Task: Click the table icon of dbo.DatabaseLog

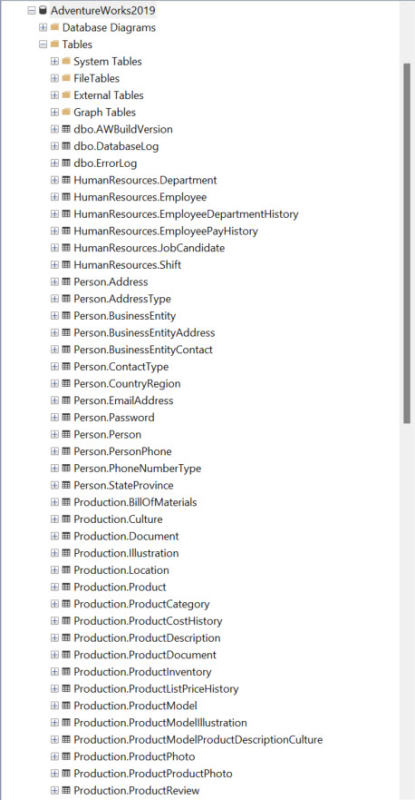Action: pyautogui.click(x=66, y=146)
